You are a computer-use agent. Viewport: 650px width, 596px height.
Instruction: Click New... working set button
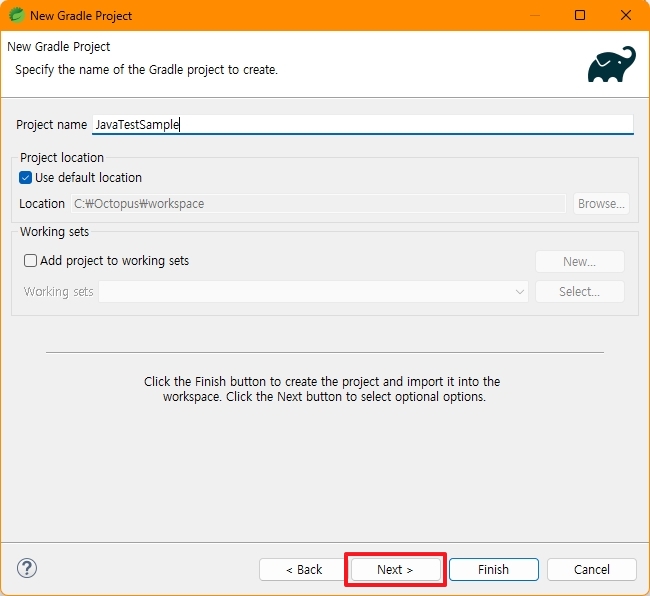[580, 262]
